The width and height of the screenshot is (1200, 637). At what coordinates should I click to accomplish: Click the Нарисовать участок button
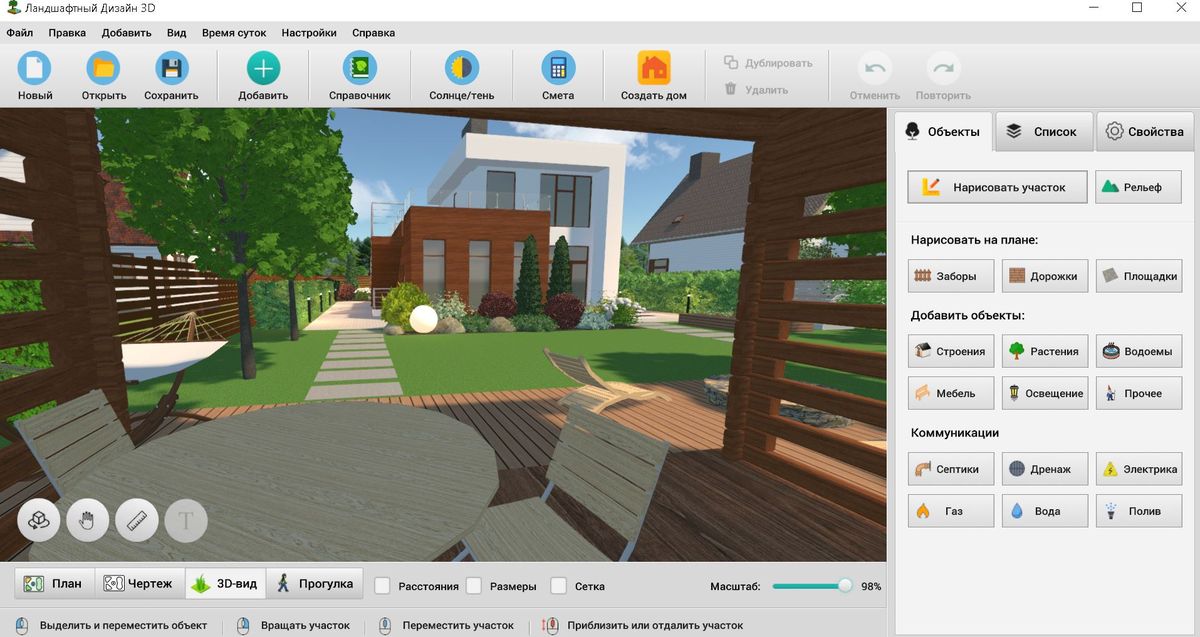tap(997, 187)
